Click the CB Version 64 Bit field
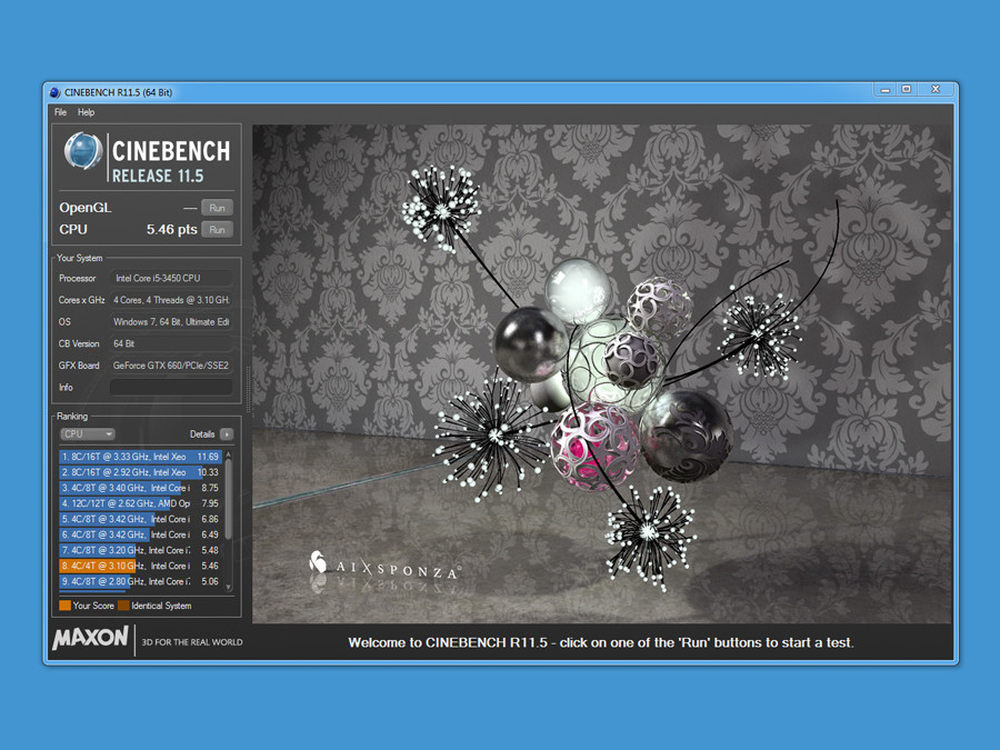Screen dimensions: 1000x750 (x=171, y=344)
